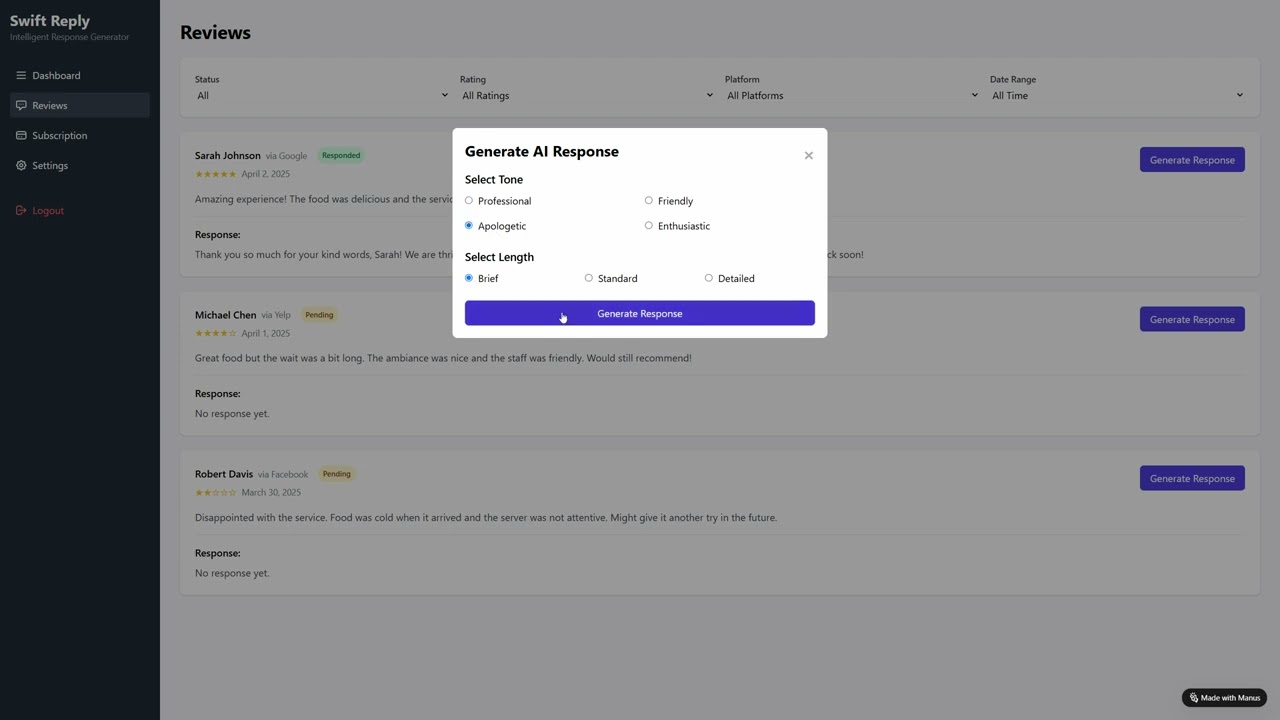This screenshot has height=720, width=1280.
Task: Click the Select Length heading
Action: click(499, 257)
